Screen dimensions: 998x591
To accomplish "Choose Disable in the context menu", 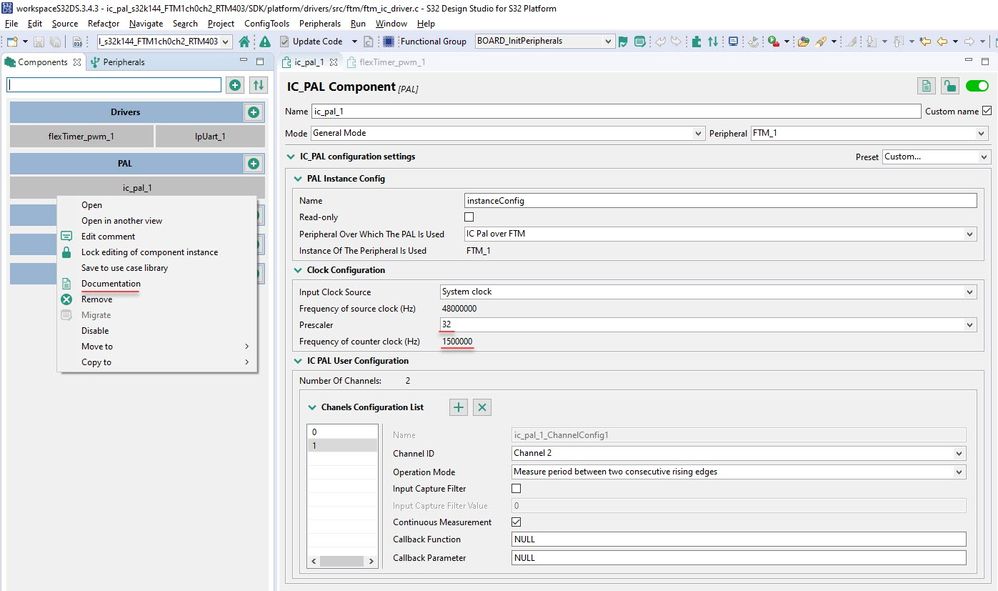I will pyautogui.click(x=95, y=331).
